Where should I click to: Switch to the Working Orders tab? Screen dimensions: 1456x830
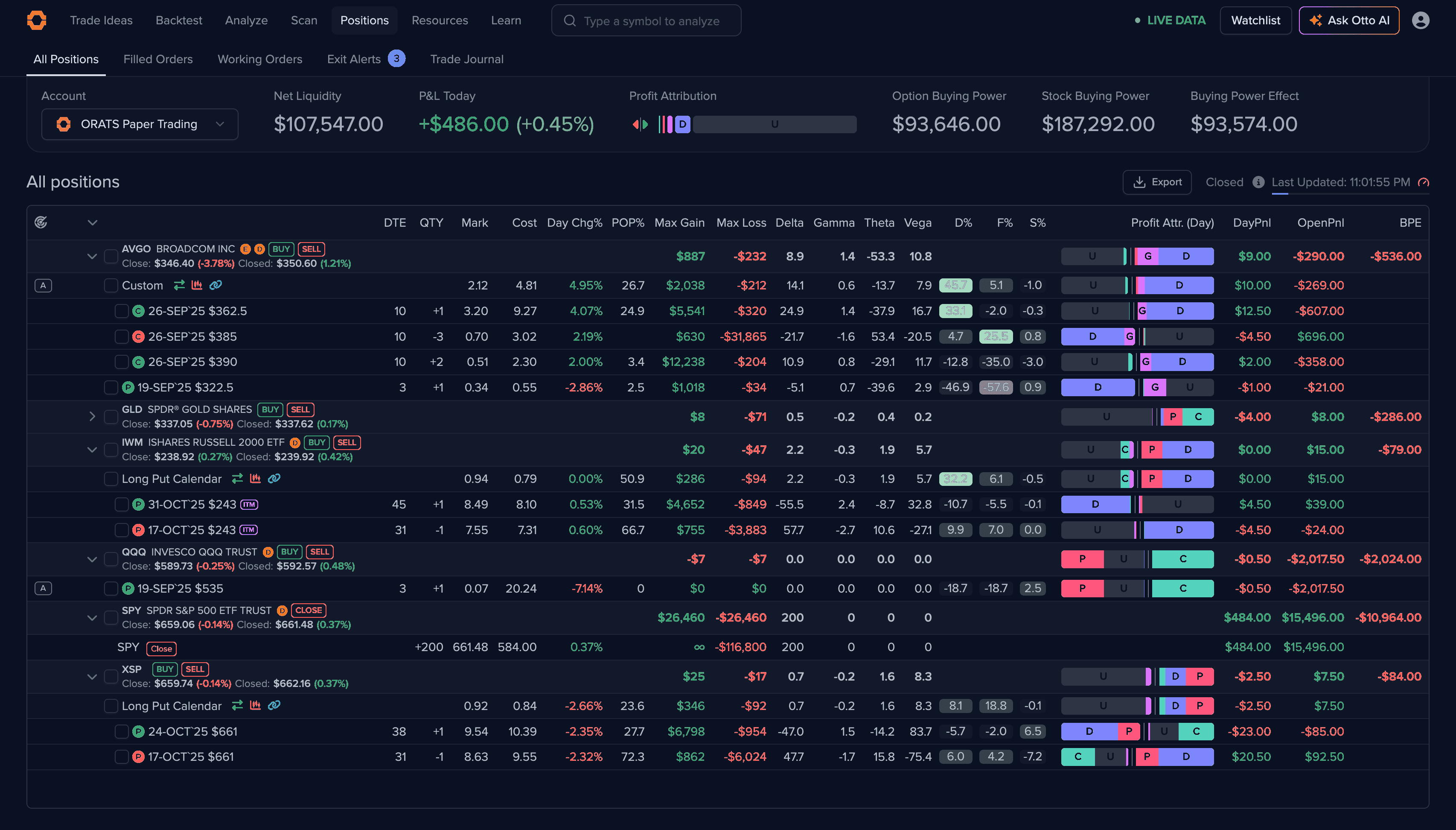[260, 59]
